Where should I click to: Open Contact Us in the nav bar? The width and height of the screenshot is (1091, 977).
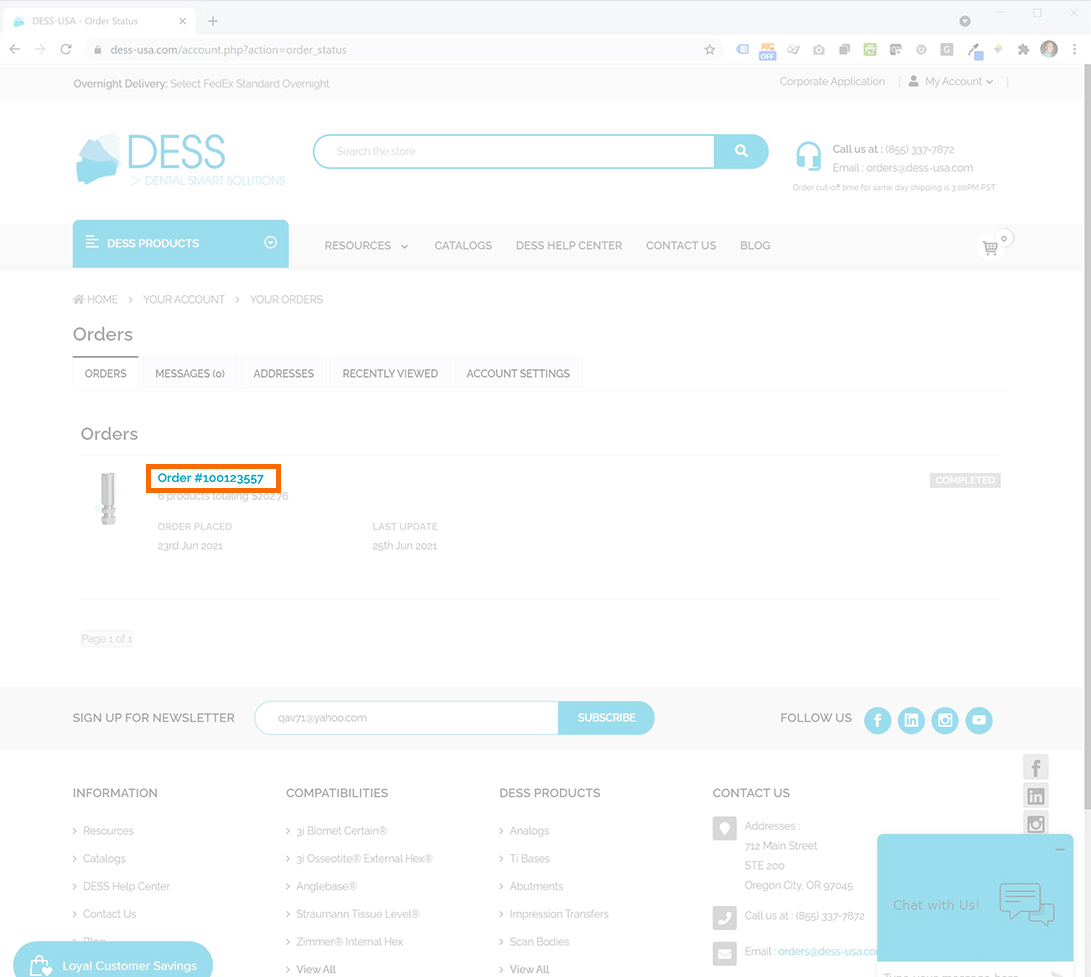click(680, 246)
